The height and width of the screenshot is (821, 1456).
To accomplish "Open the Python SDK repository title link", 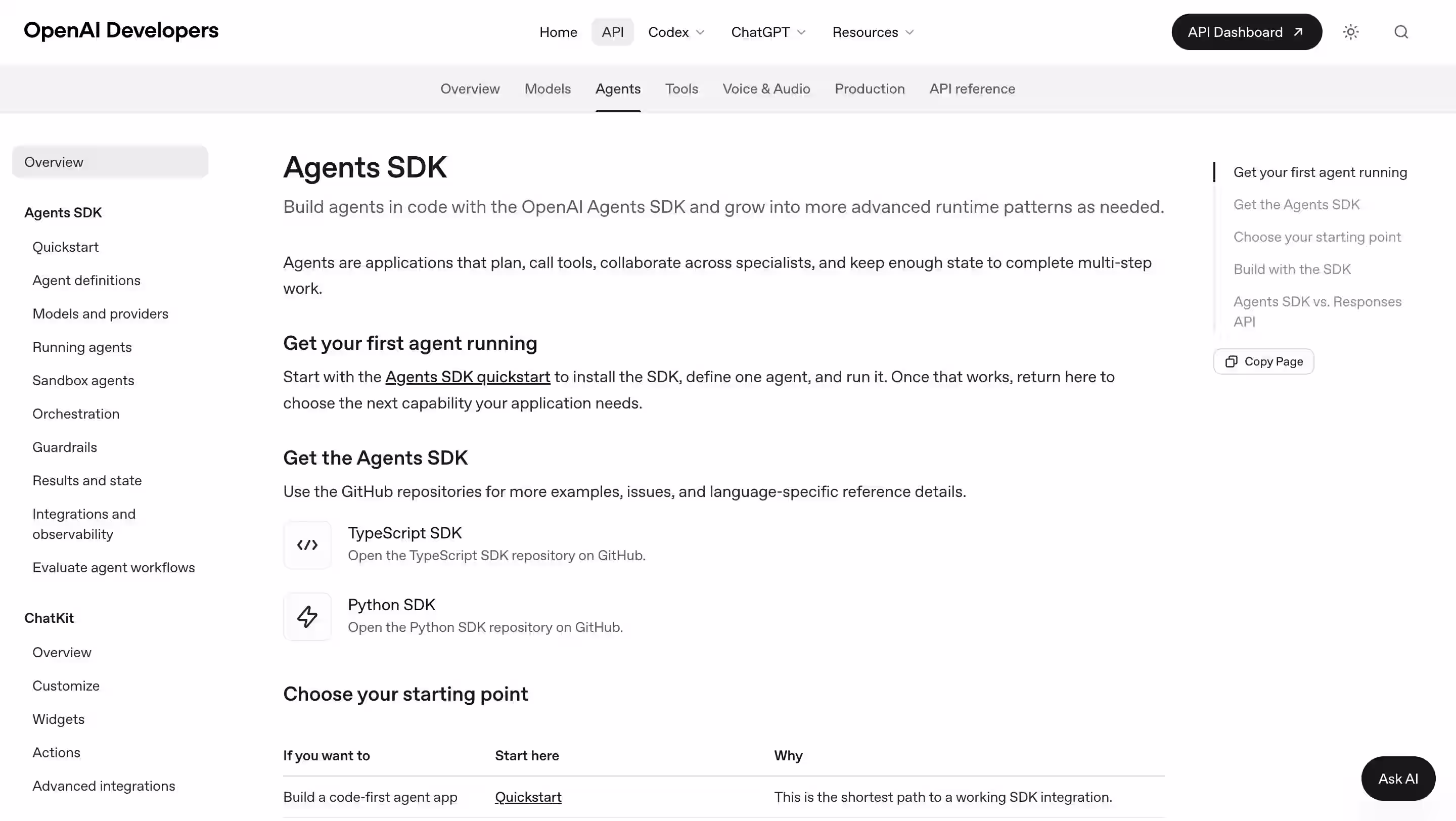I will click(x=391, y=605).
